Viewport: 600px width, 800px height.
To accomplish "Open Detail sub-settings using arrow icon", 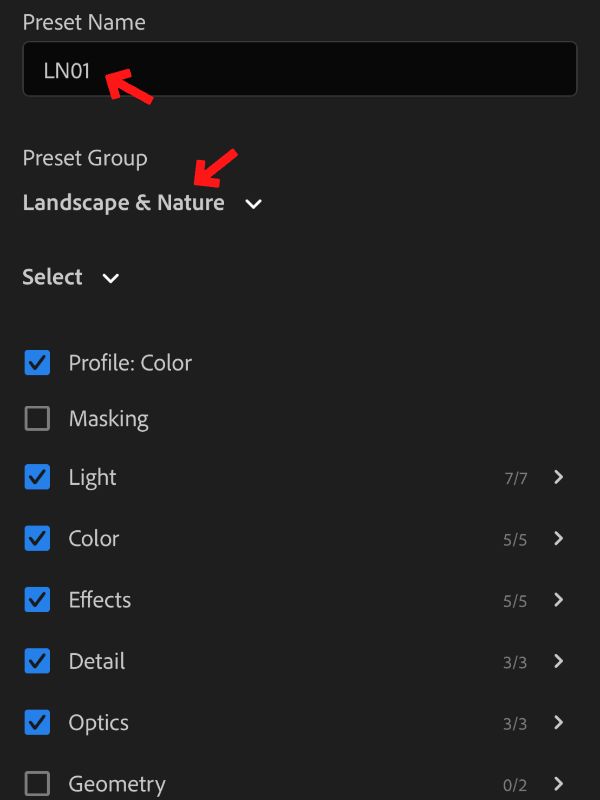I will click(559, 661).
